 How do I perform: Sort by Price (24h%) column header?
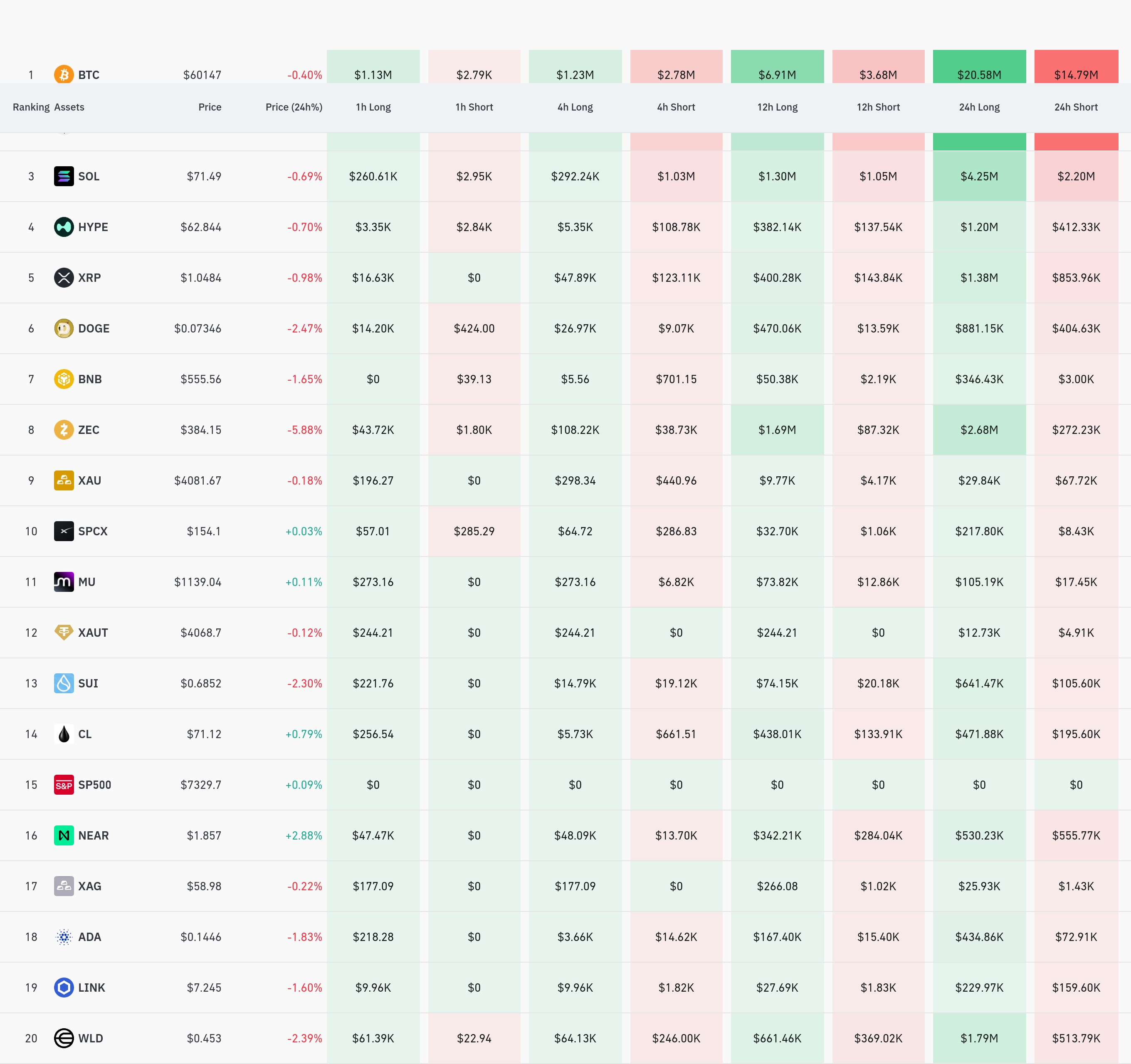294,107
